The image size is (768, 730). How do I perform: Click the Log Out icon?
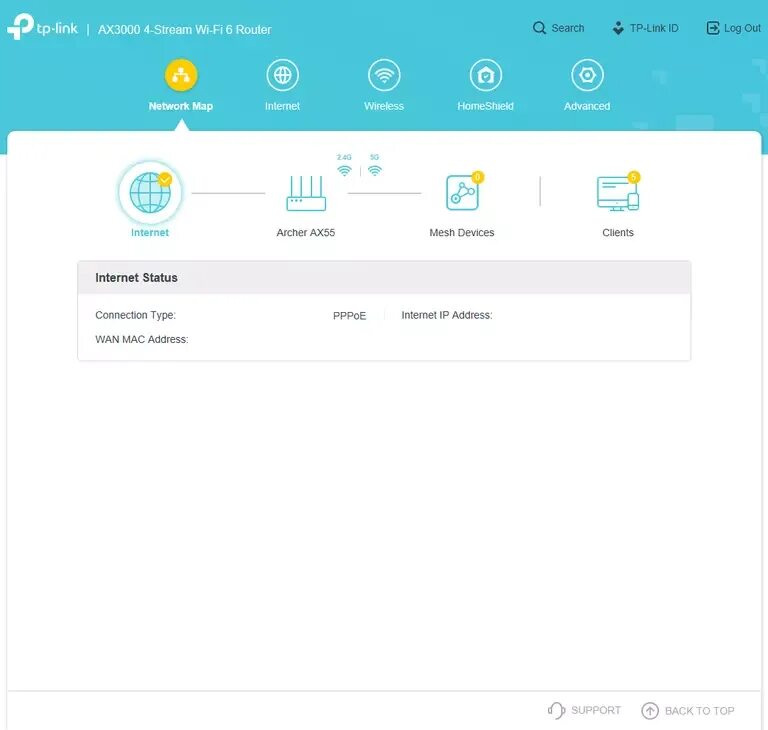tap(713, 28)
